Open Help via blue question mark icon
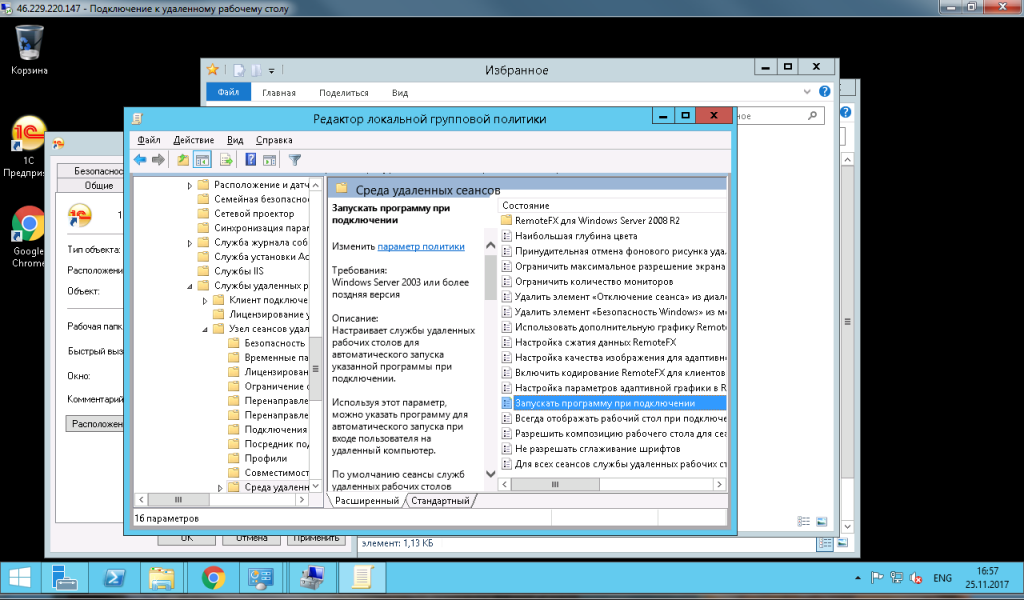Image resolution: width=1024 pixels, height=600 pixels. (250, 160)
